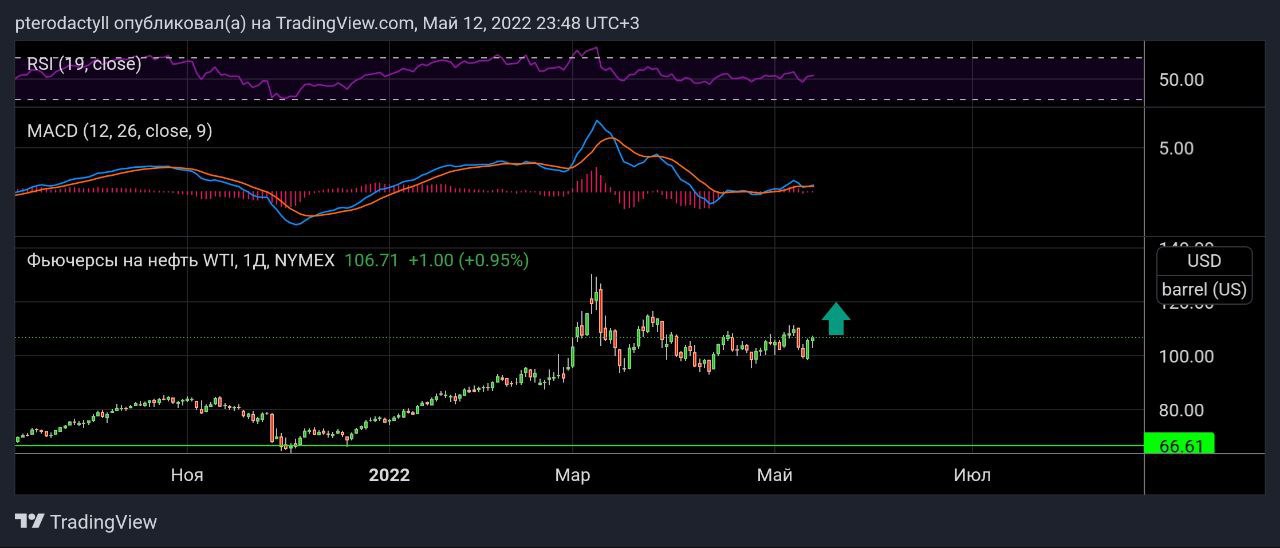Click the TradingView text at bottom left
1280x548 pixels.
tap(103, 522)
